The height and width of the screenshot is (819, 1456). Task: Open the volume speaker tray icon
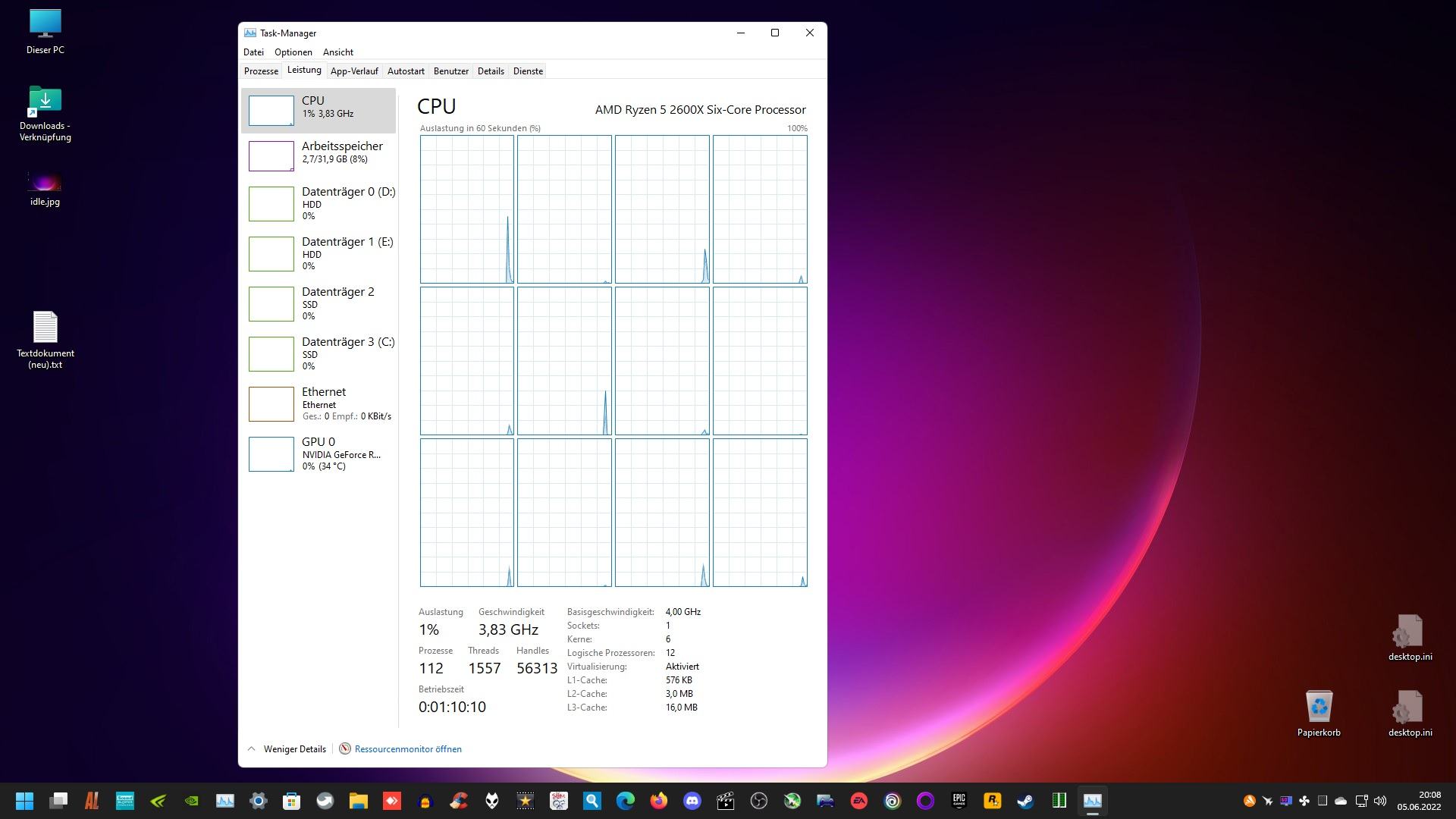click(1380, 801)
